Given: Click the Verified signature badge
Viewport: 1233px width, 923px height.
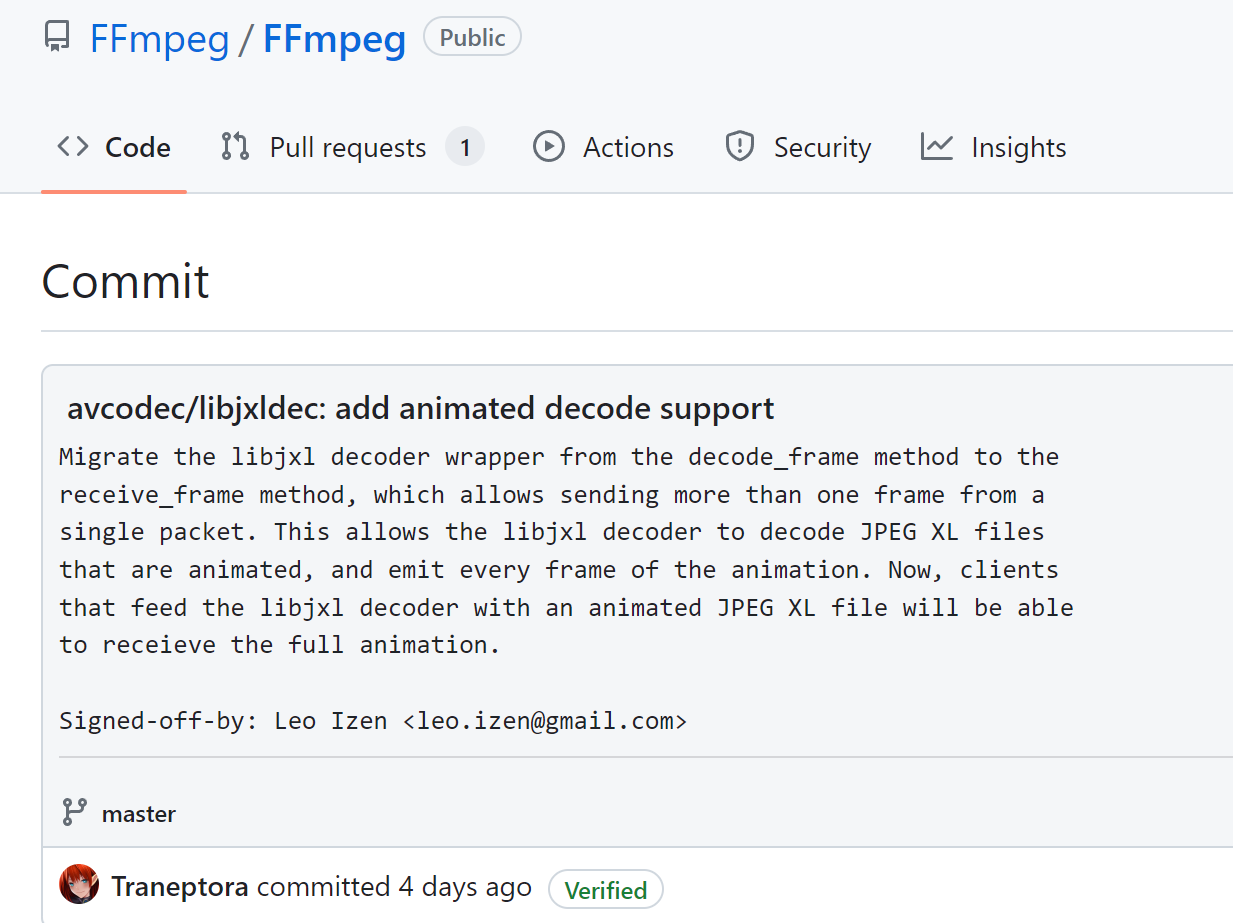Looking at the screenshot, I should (x=606, y=889).
